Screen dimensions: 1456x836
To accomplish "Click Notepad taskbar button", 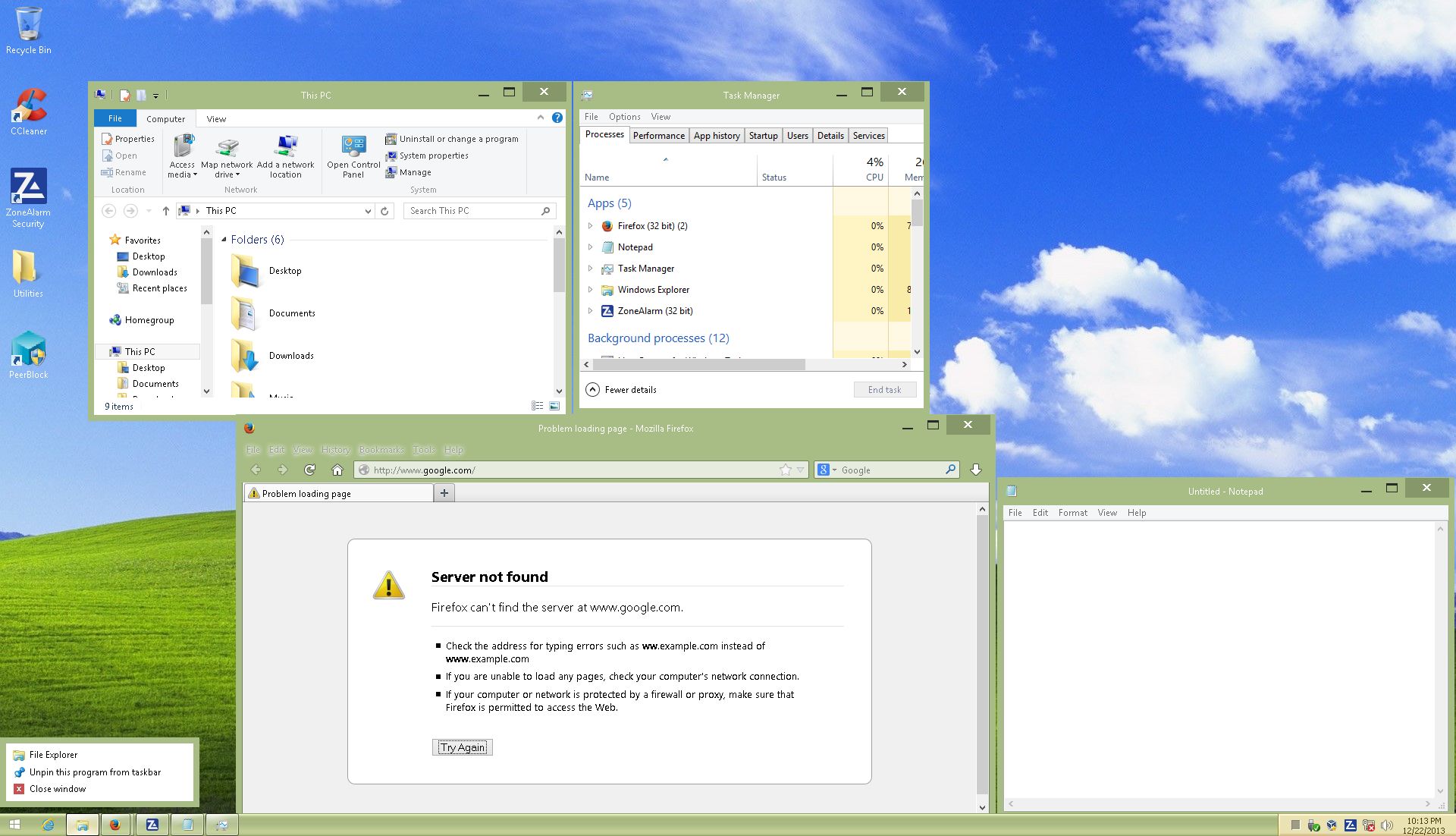I will tap(187, 825).
